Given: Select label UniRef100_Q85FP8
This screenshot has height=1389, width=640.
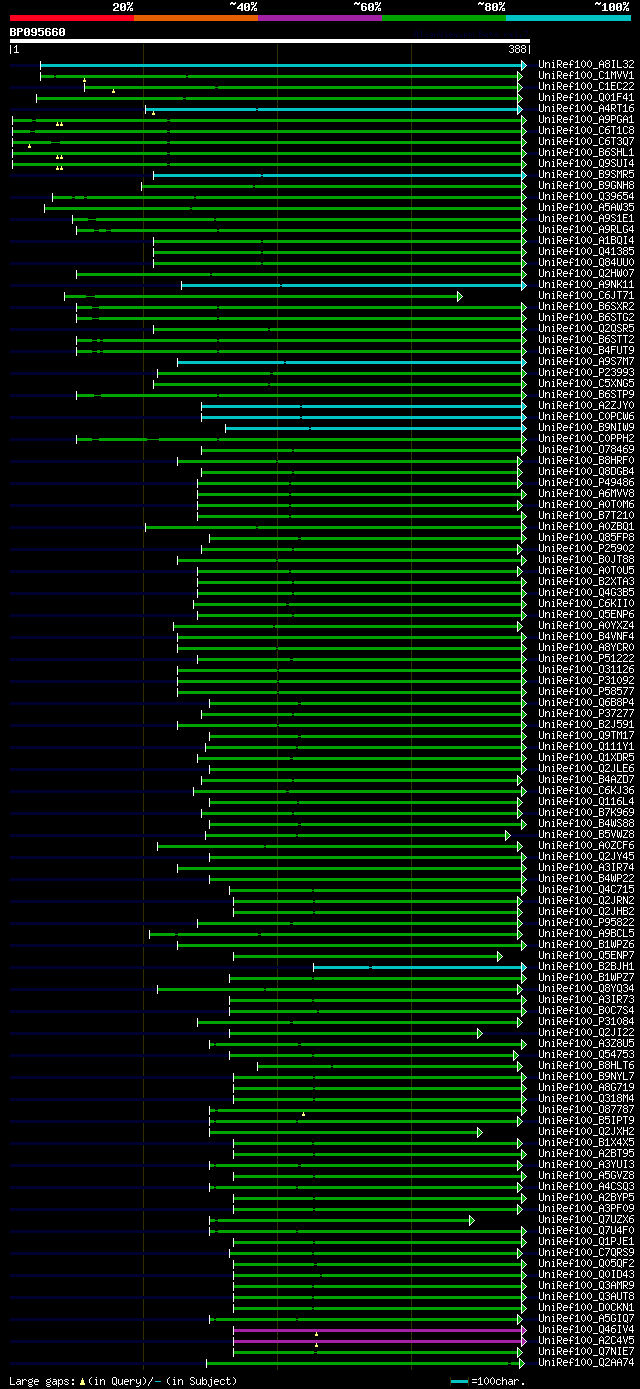Looking at the screenshot, I should pos(586,537).
